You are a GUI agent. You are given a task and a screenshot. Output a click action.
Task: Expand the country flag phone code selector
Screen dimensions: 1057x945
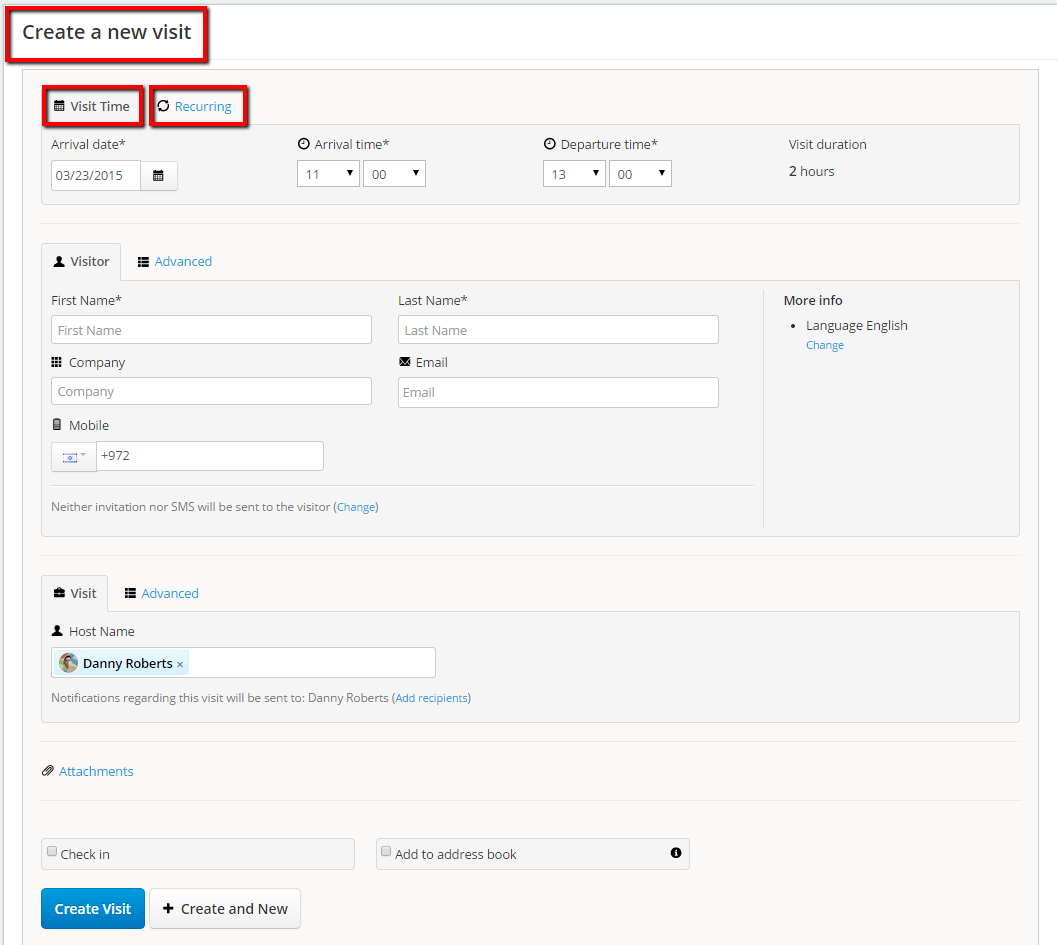click(x=74, y=456)
